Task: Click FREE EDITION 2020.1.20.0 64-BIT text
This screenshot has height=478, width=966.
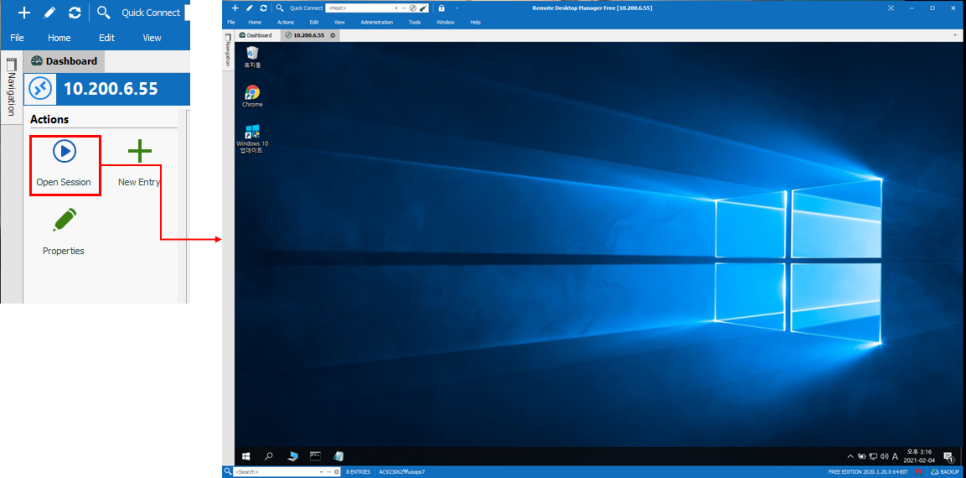Action: tap(867, 472)
